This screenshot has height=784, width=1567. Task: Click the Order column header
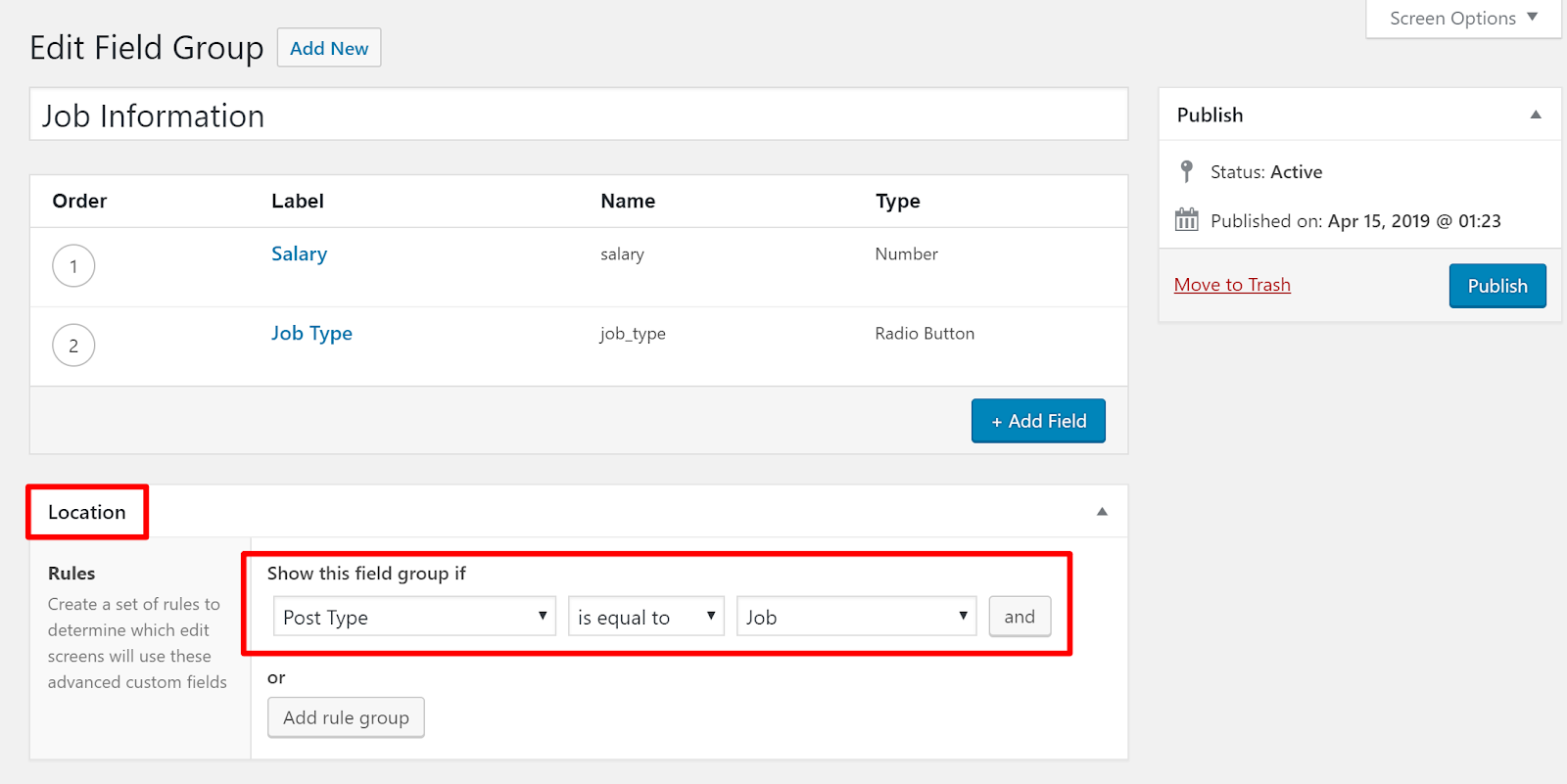click(x=79, y=201)
